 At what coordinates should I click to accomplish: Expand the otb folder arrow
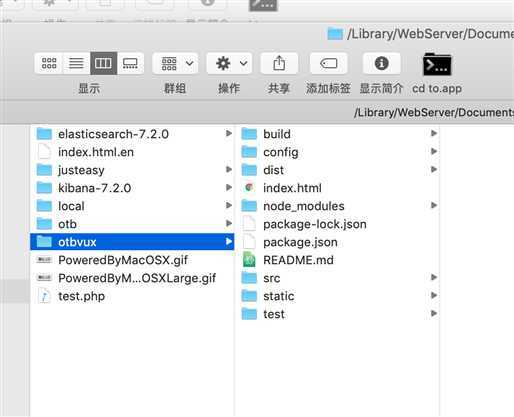pyautogui.click(x=229, y=223)
